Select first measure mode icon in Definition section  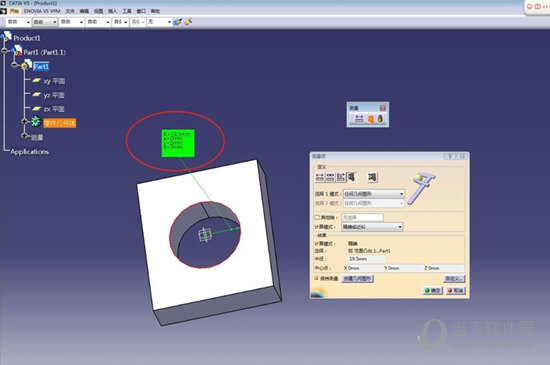click(320, 177)
